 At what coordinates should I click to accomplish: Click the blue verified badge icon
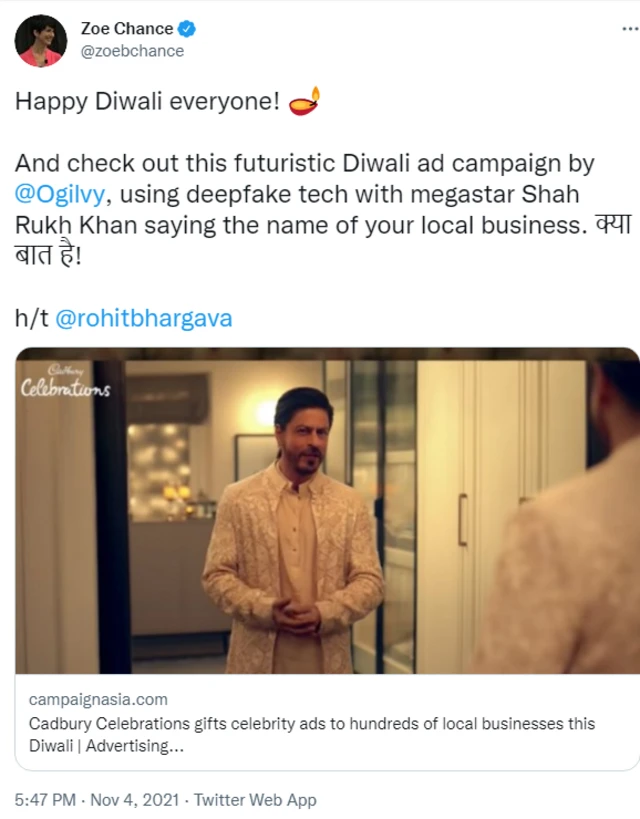click(x=187, y=29)
